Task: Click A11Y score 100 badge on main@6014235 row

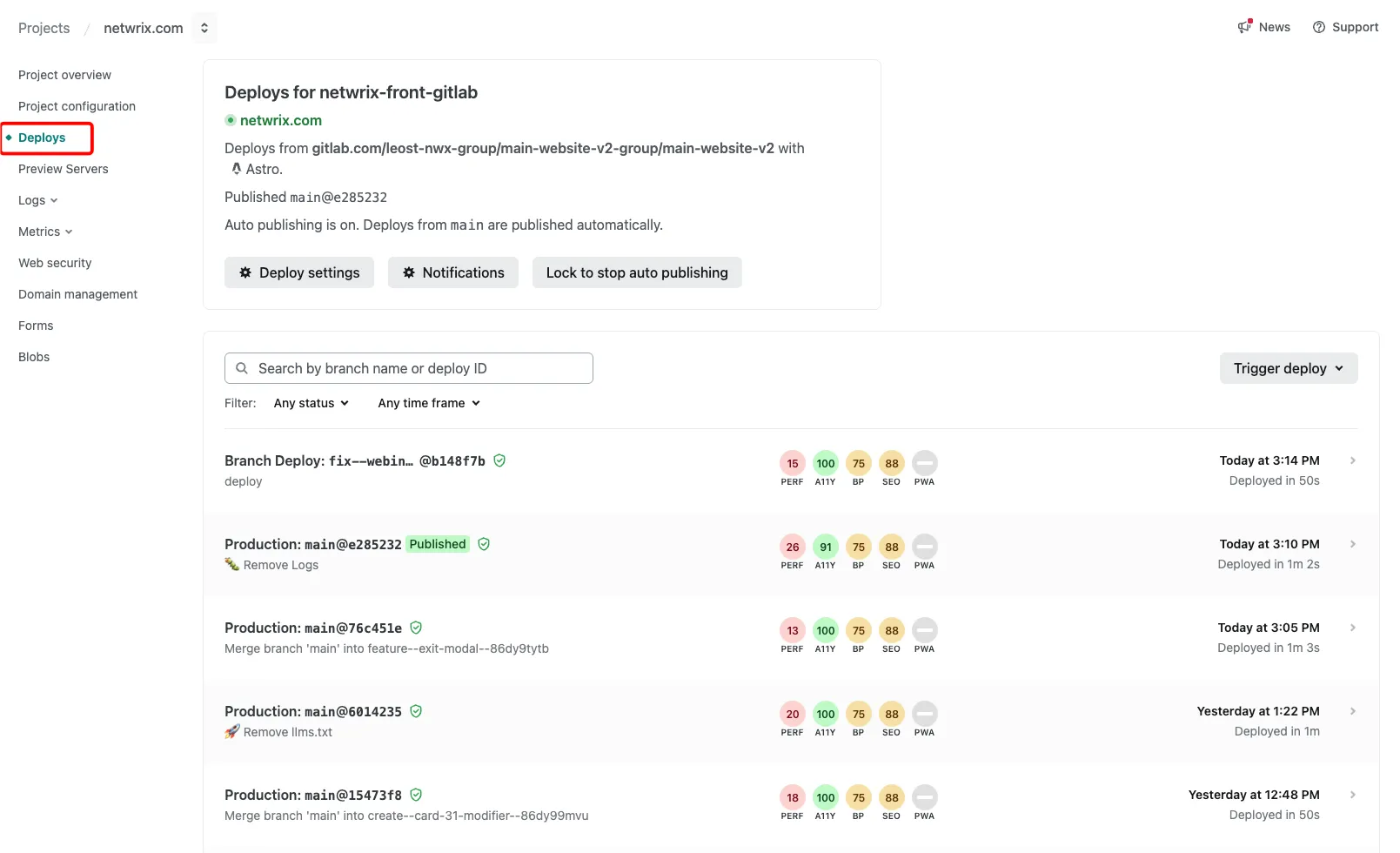Action: point(826,714)
